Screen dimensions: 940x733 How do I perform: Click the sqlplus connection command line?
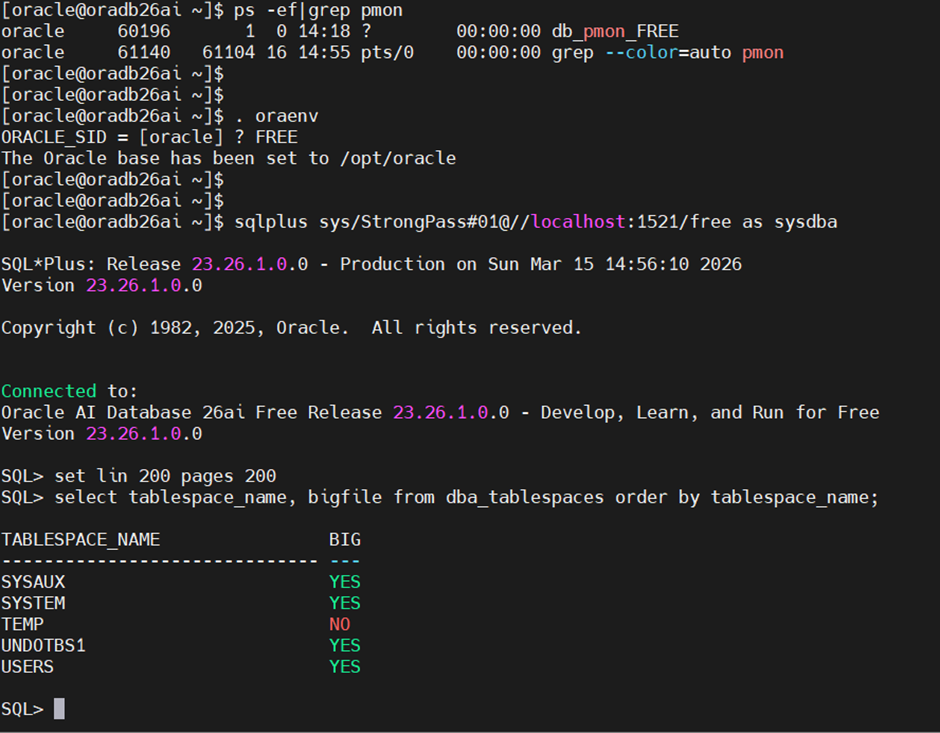[535, 222]
